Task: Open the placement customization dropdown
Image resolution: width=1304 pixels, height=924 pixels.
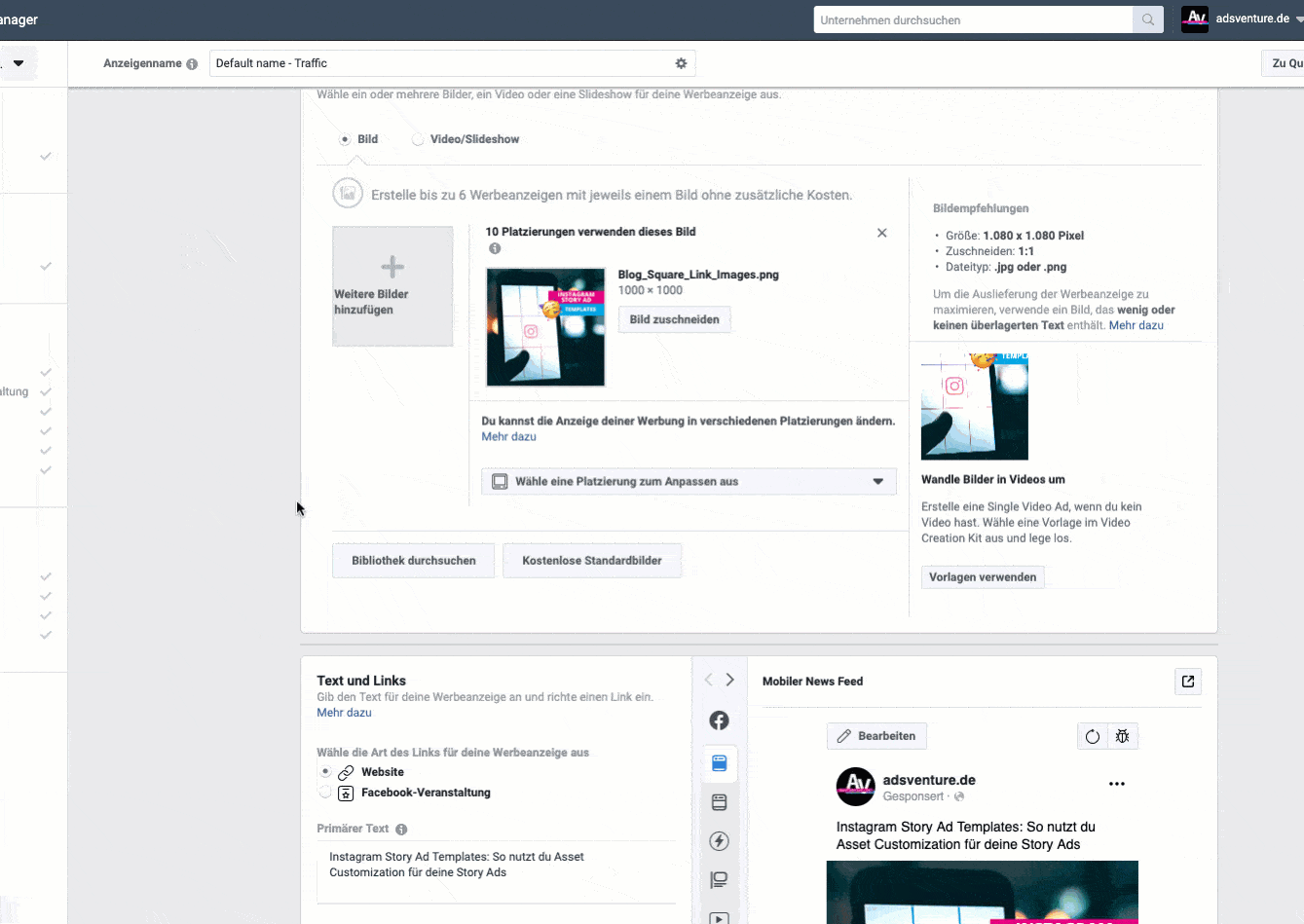Action: [x=689, y=482]
